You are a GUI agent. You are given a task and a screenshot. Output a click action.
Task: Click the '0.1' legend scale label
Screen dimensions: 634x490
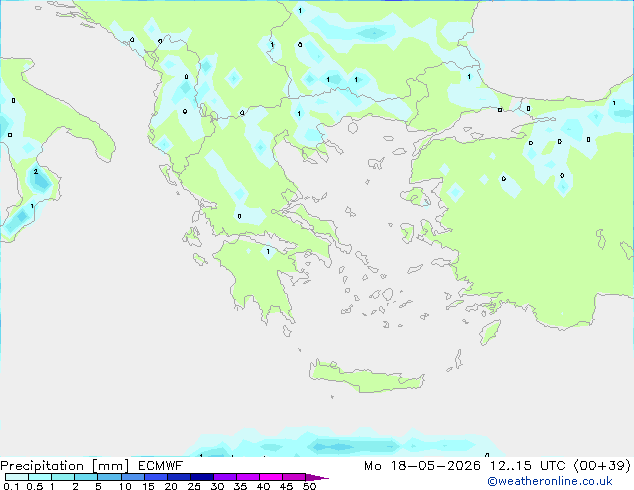click(11, 486)
